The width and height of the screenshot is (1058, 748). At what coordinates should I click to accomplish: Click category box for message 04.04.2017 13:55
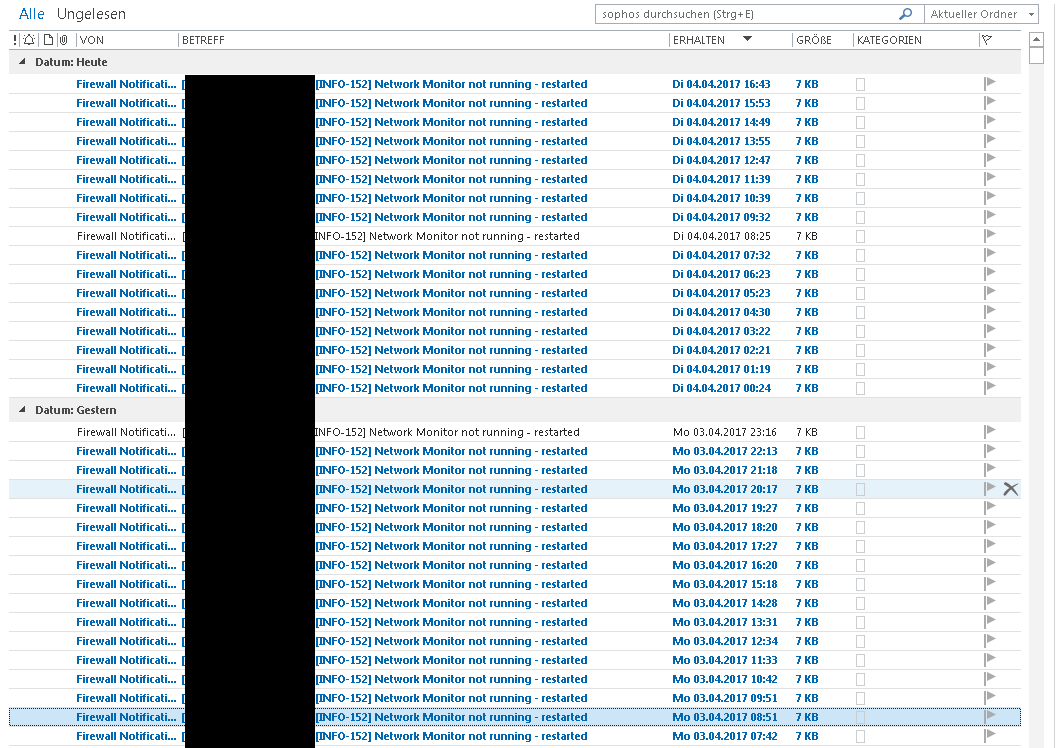point(860,142)
